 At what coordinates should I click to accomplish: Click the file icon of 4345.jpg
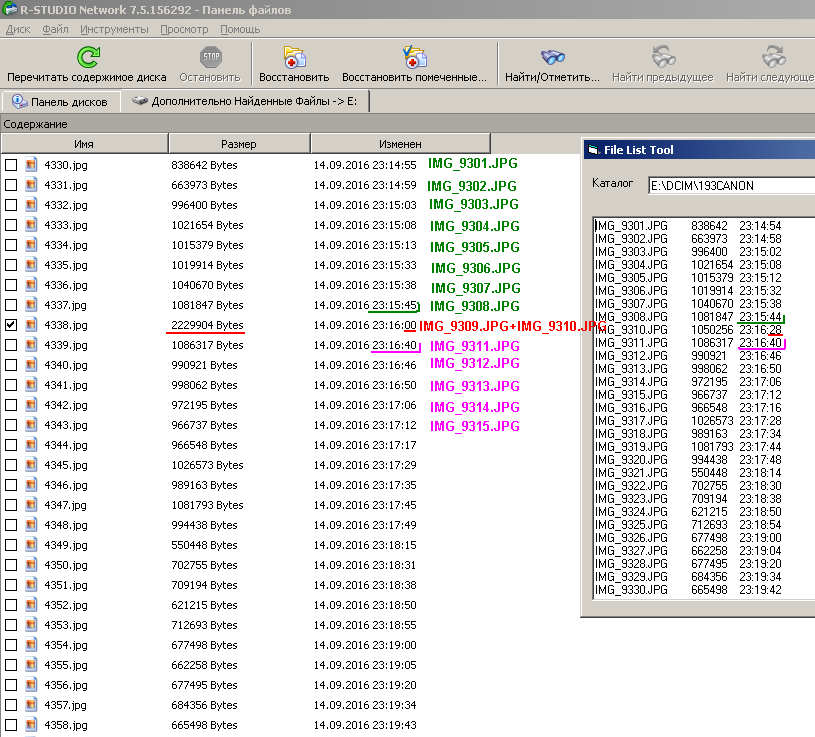click(31, 465)
